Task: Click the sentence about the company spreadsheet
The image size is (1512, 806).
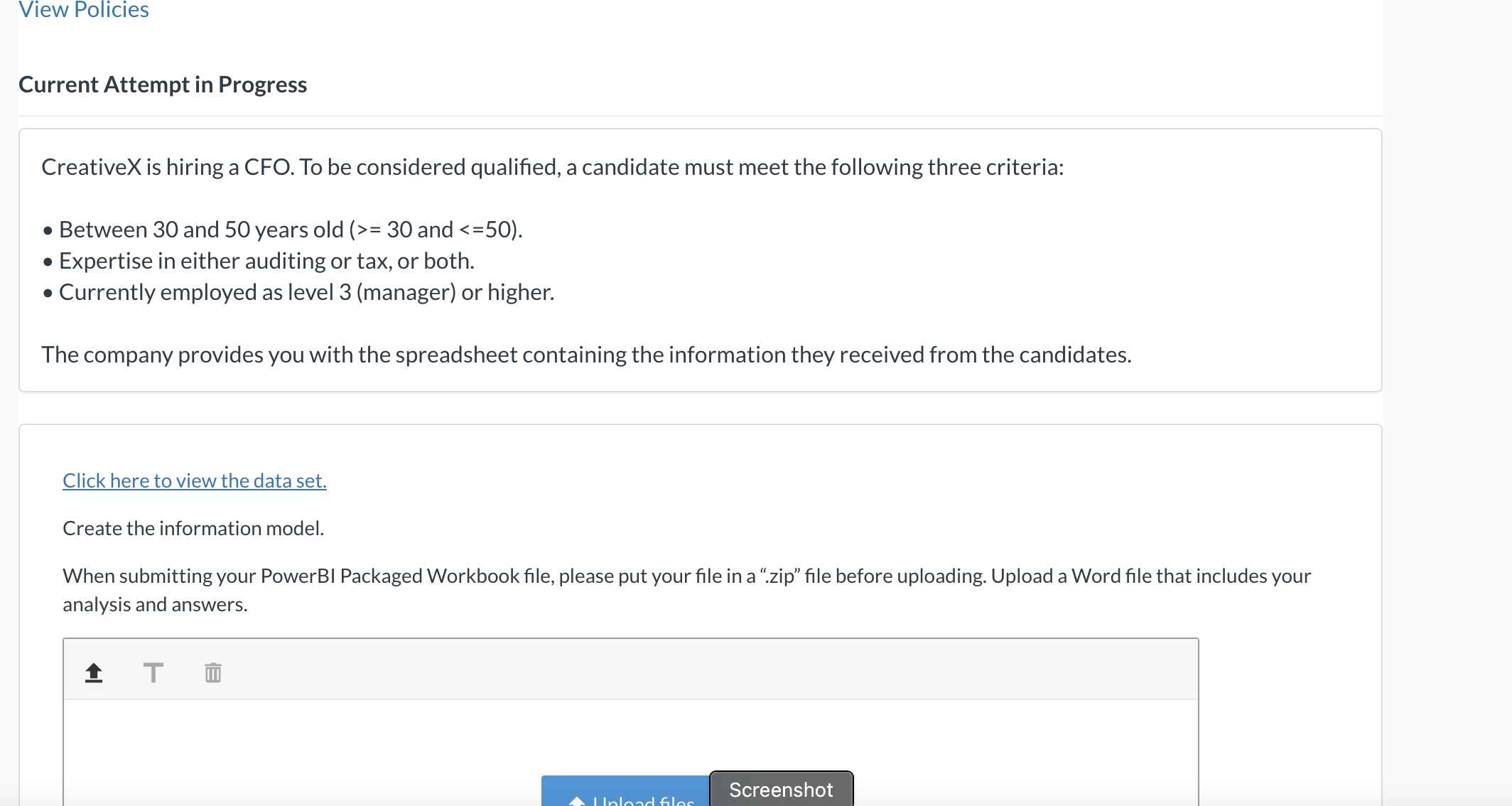Action: pos(586,355)
